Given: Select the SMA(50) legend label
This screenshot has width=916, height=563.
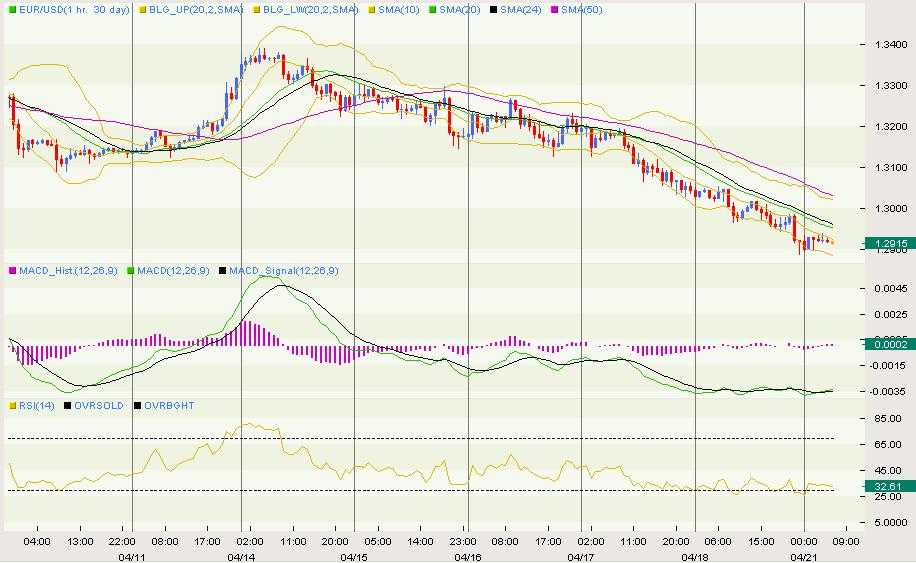Looking at the screenshot, I should (x=582, y=10).
